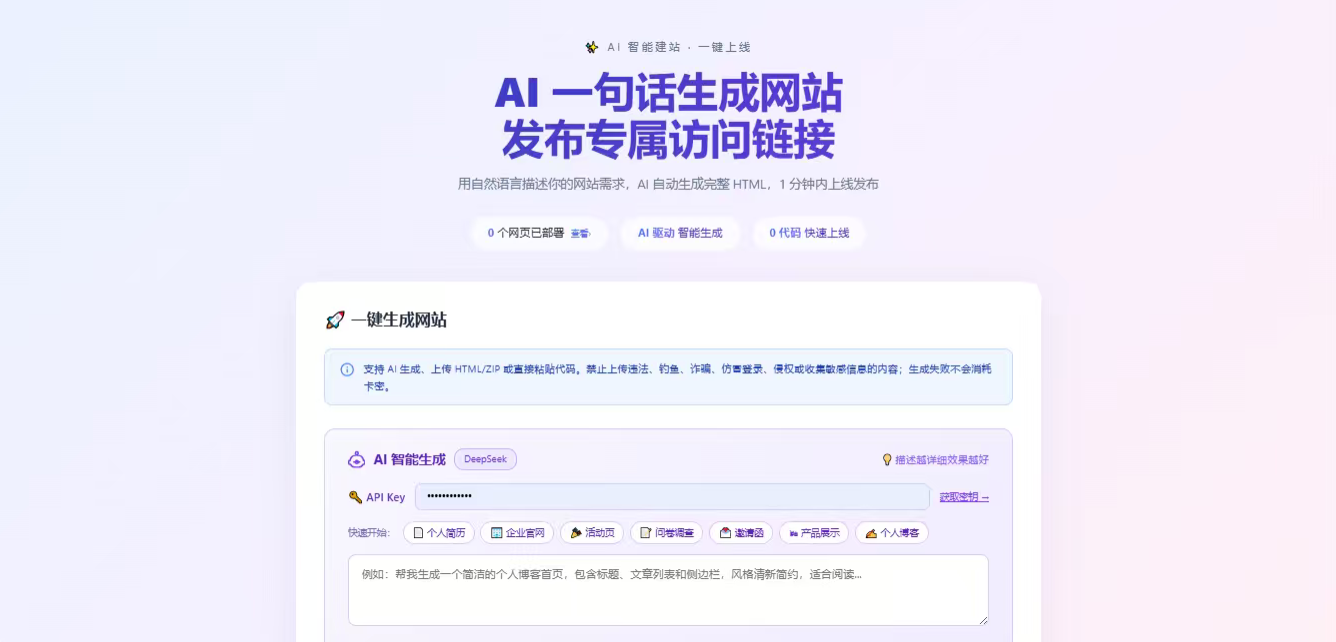The image size is (1336, 642).
Task: Click the sparkle icon beside AI 智能建站
Action: pos(592,47)
